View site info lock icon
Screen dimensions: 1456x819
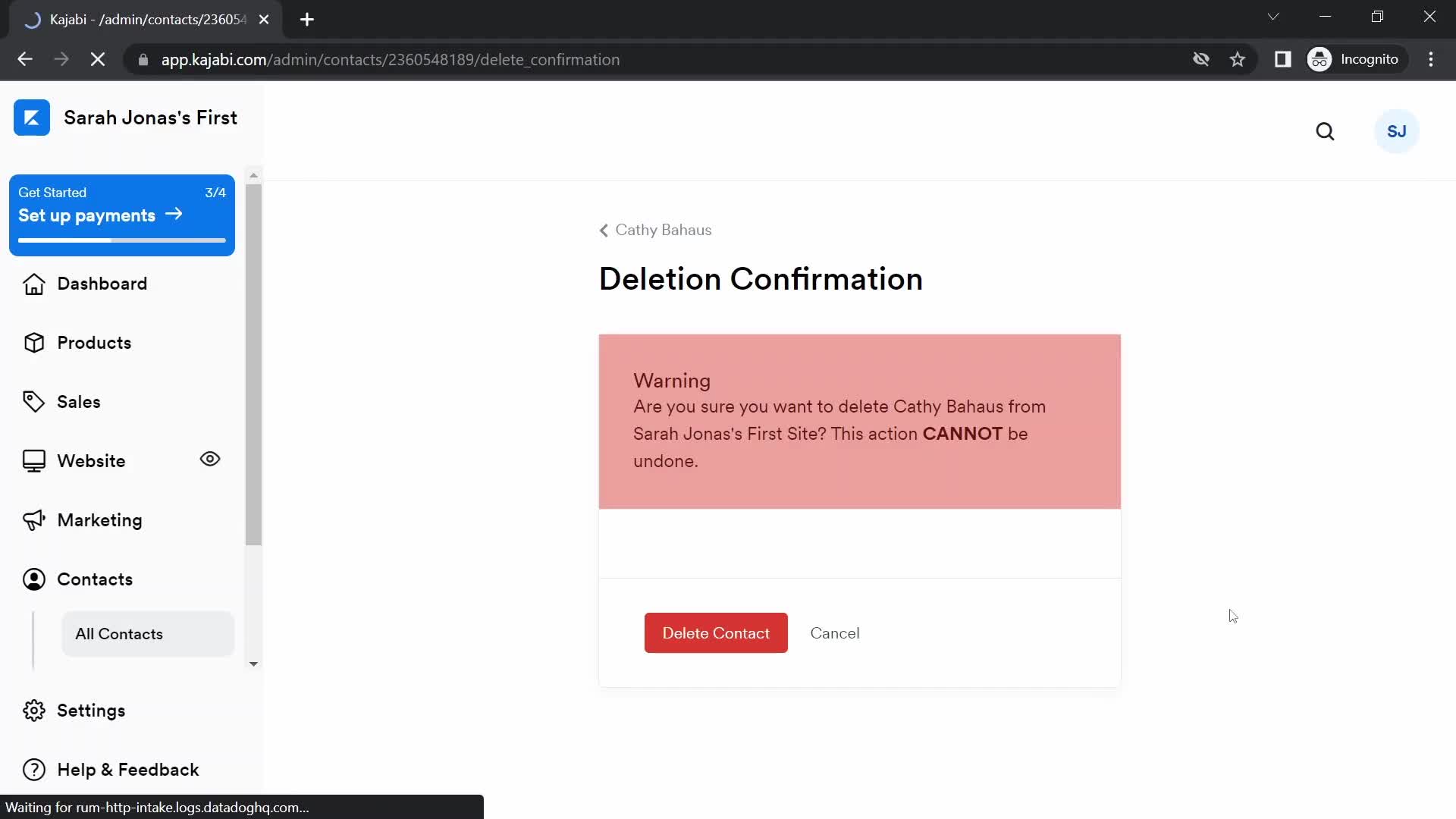coord(143,59)
